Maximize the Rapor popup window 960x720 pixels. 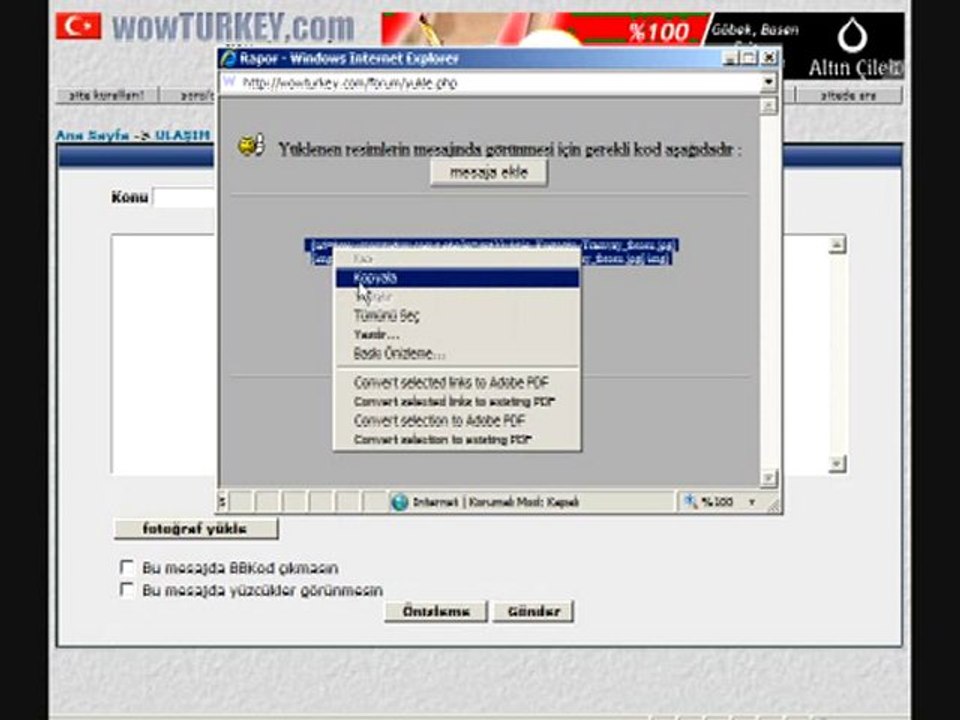click(x=749, y=59)
